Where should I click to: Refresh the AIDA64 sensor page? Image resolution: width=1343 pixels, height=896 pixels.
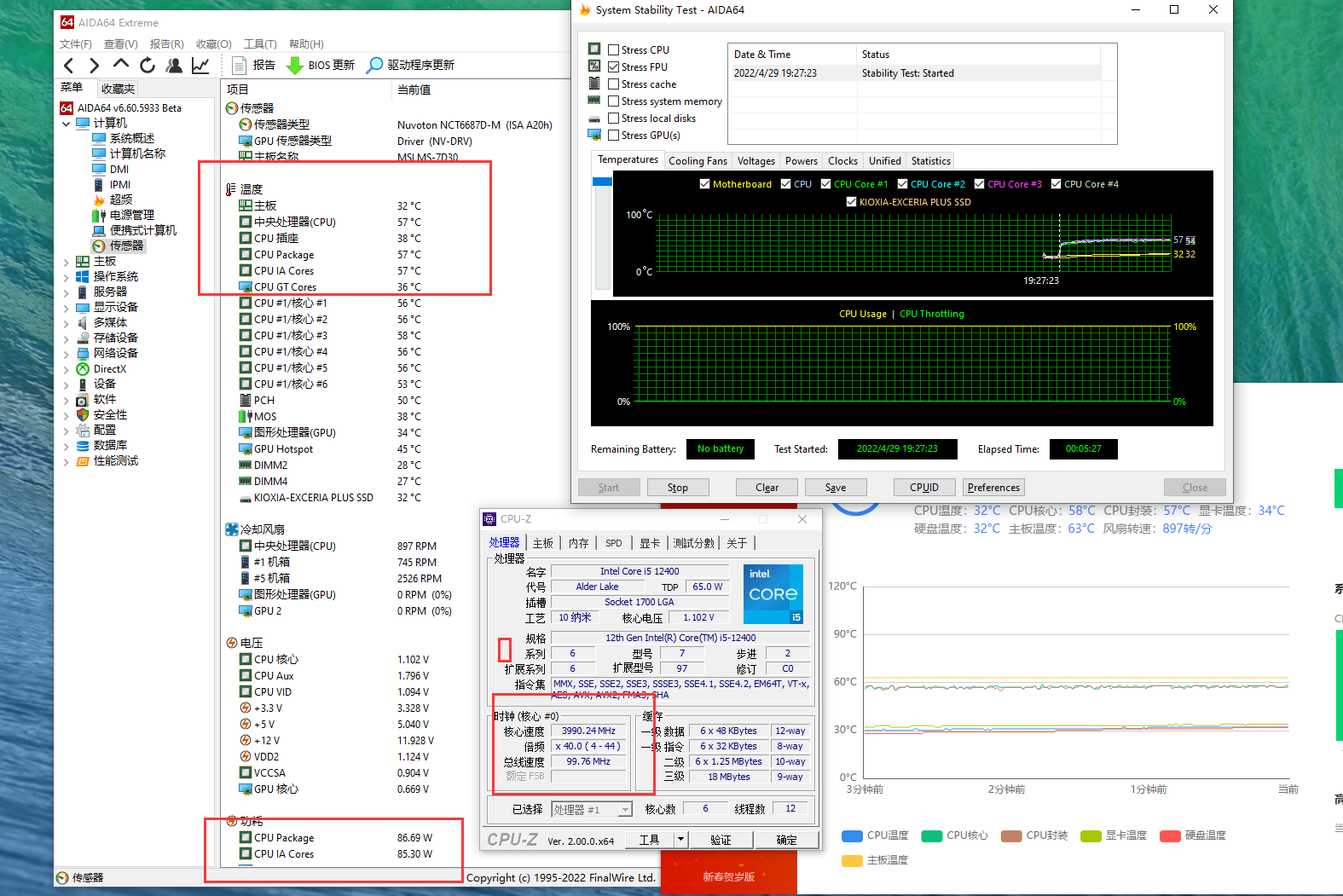point(148,66)
